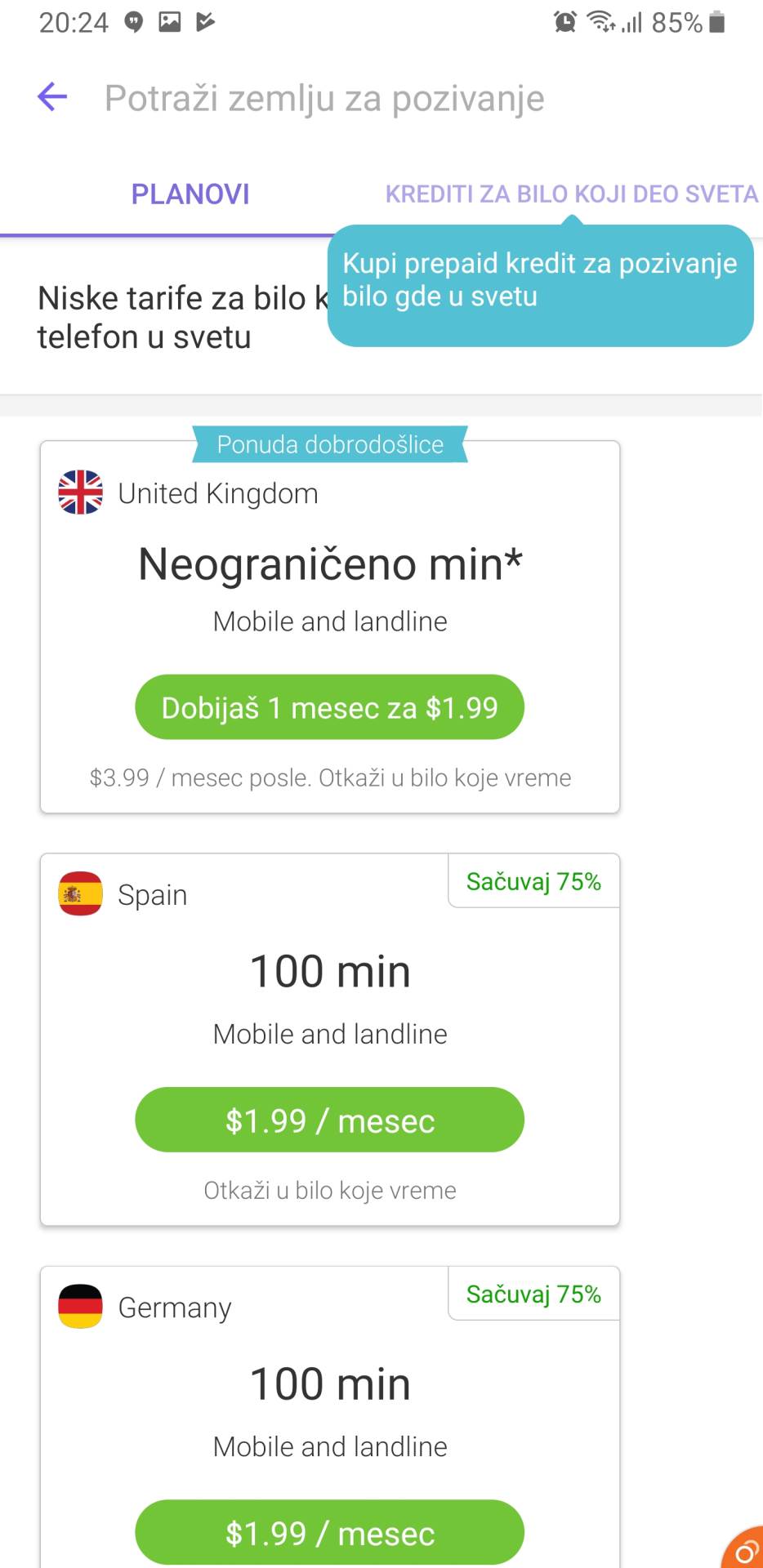Tap the battery status icon
The image size is (763, 1568).
pyautogui.click(x=717, y=22)
